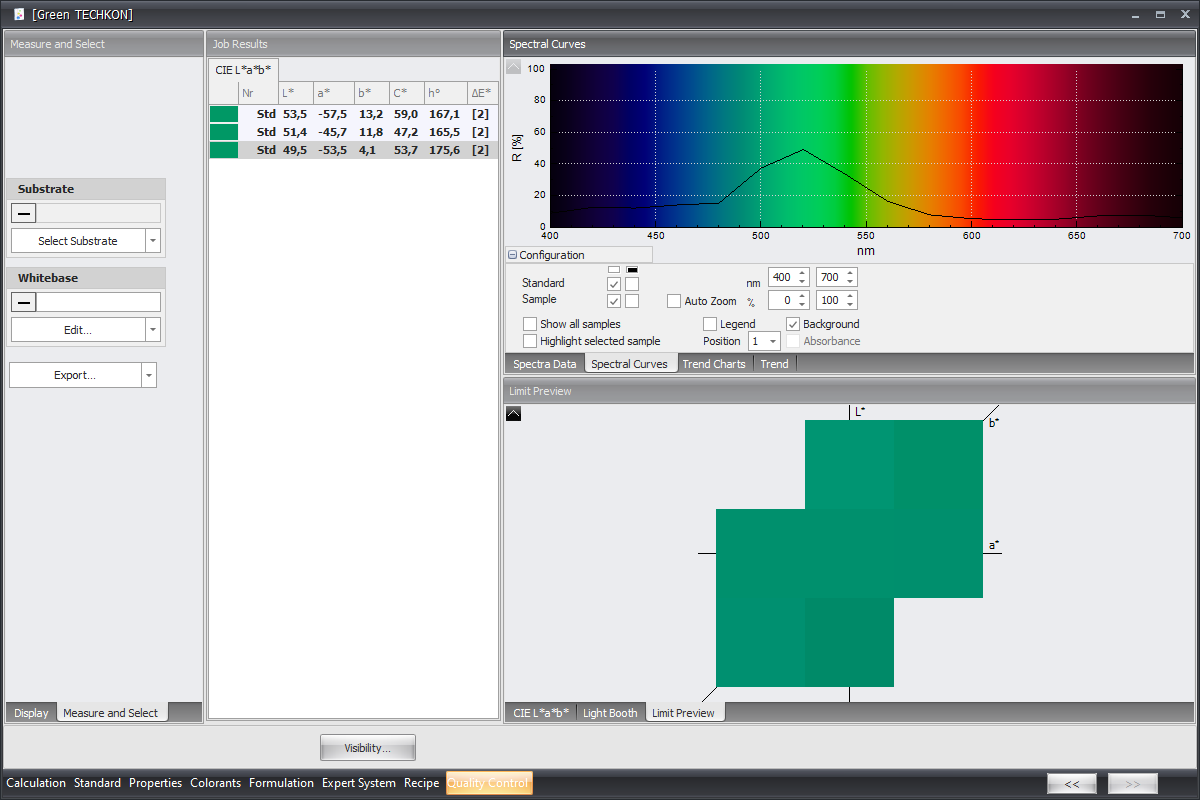Click the green swatch in first Std row
The image size is (1200, 800).
224,114
